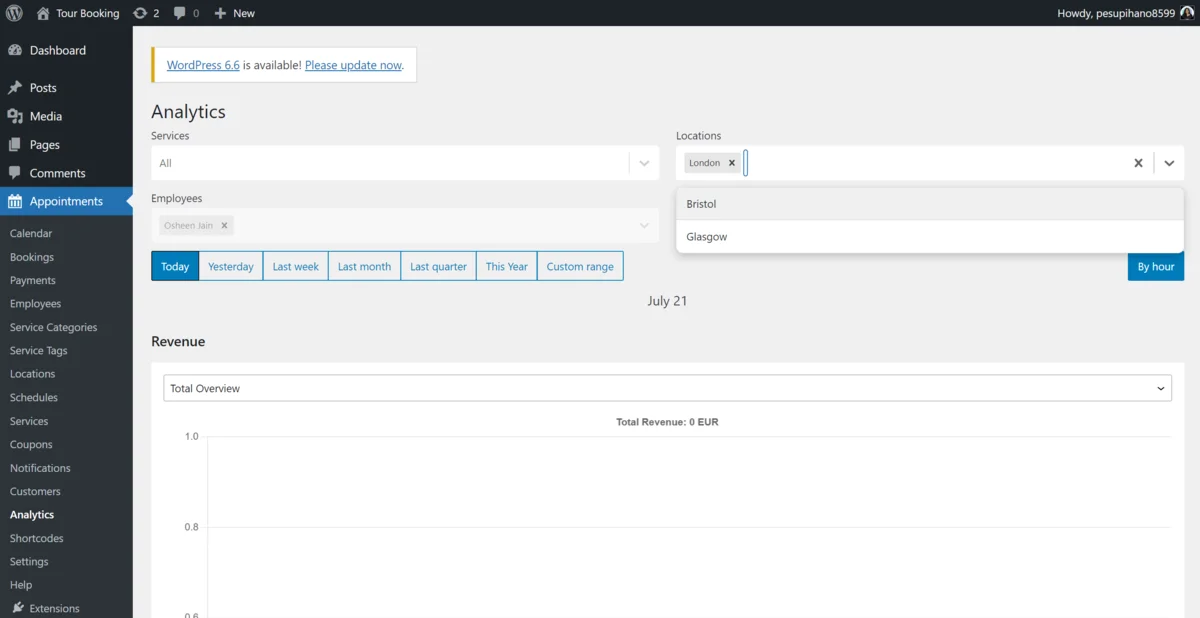The height and width of the screenshot is (618, 1200).
Task: Open the Settings submenu item
Action: click(x=29, y=562)
